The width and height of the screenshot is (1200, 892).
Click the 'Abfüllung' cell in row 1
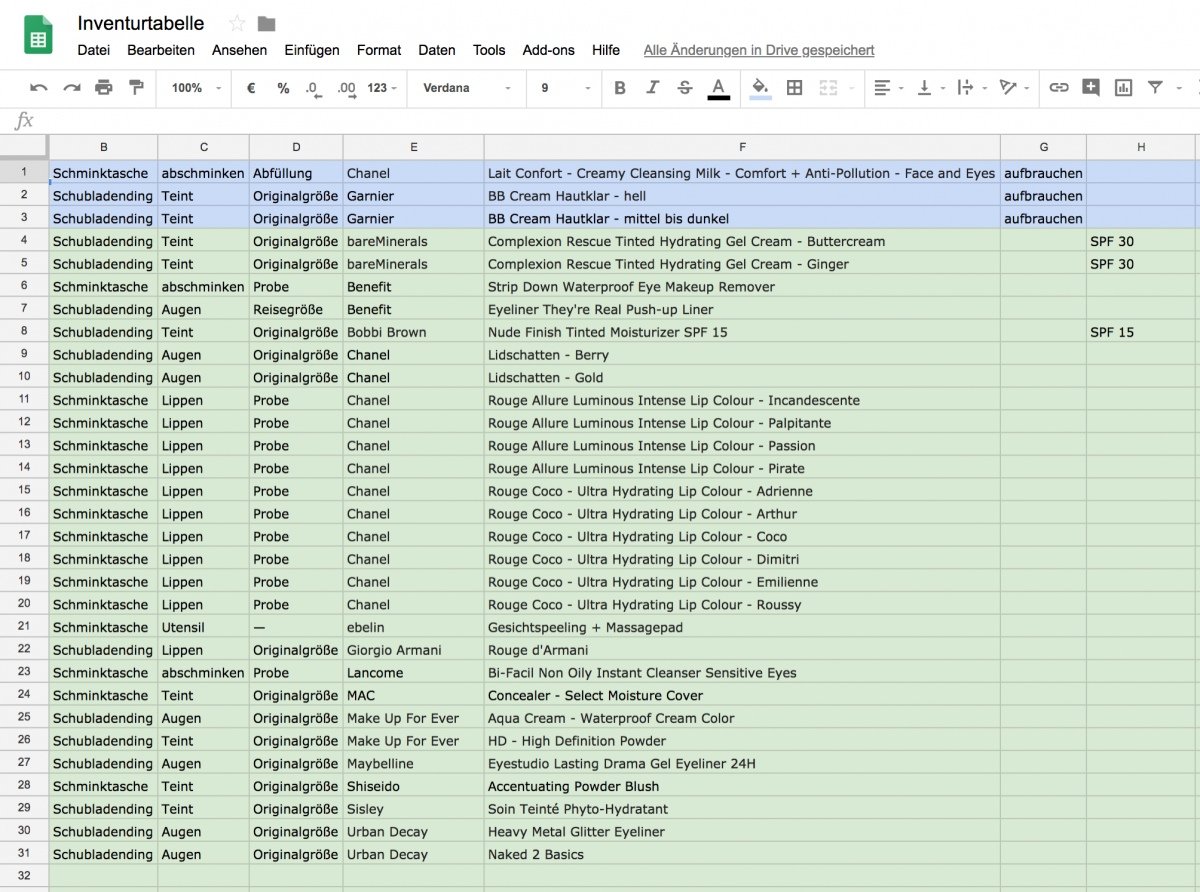click(x=296, y=173)
